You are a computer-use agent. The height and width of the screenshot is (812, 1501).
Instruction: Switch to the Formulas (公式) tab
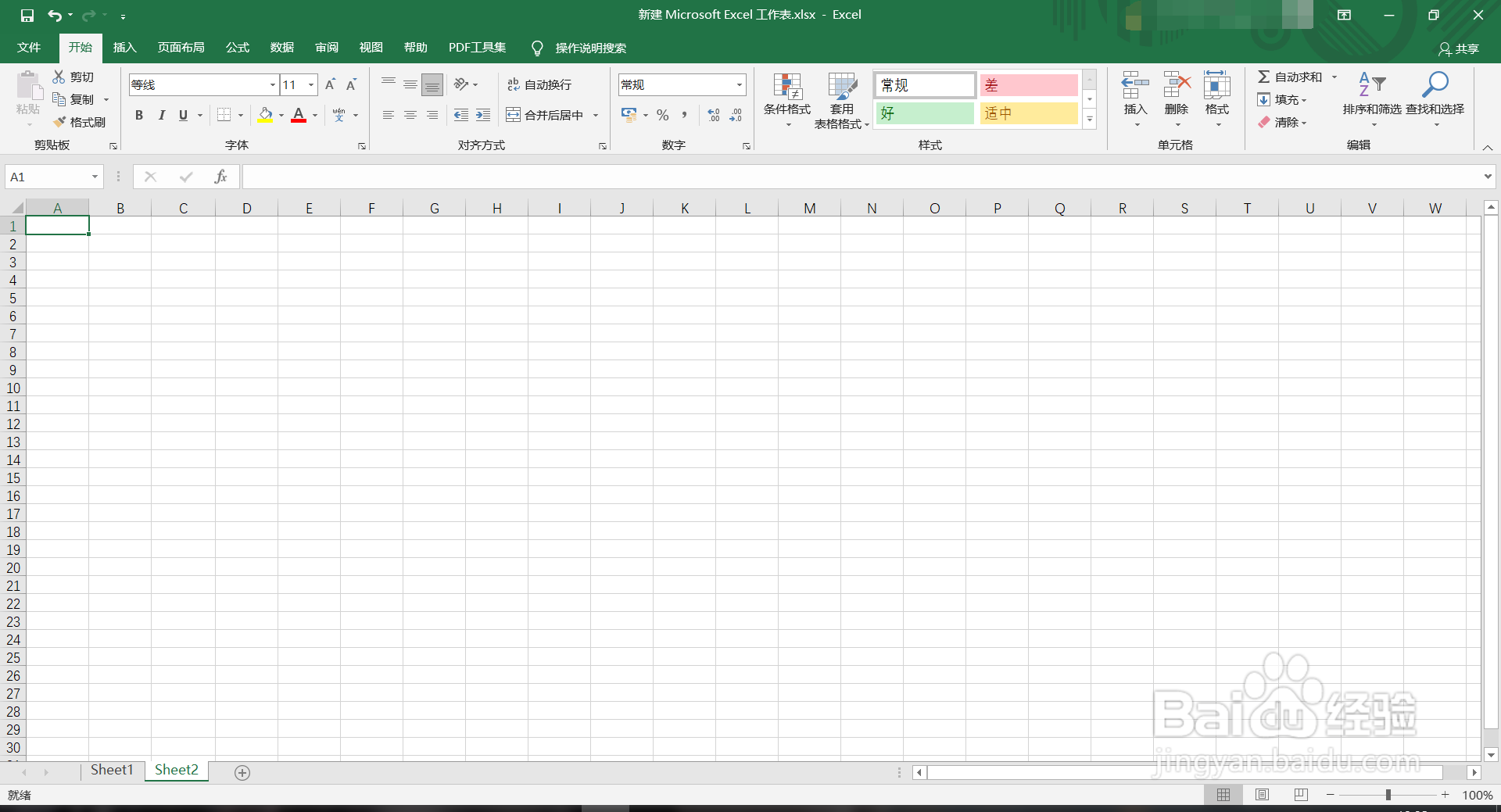click(x=238, y=48)
